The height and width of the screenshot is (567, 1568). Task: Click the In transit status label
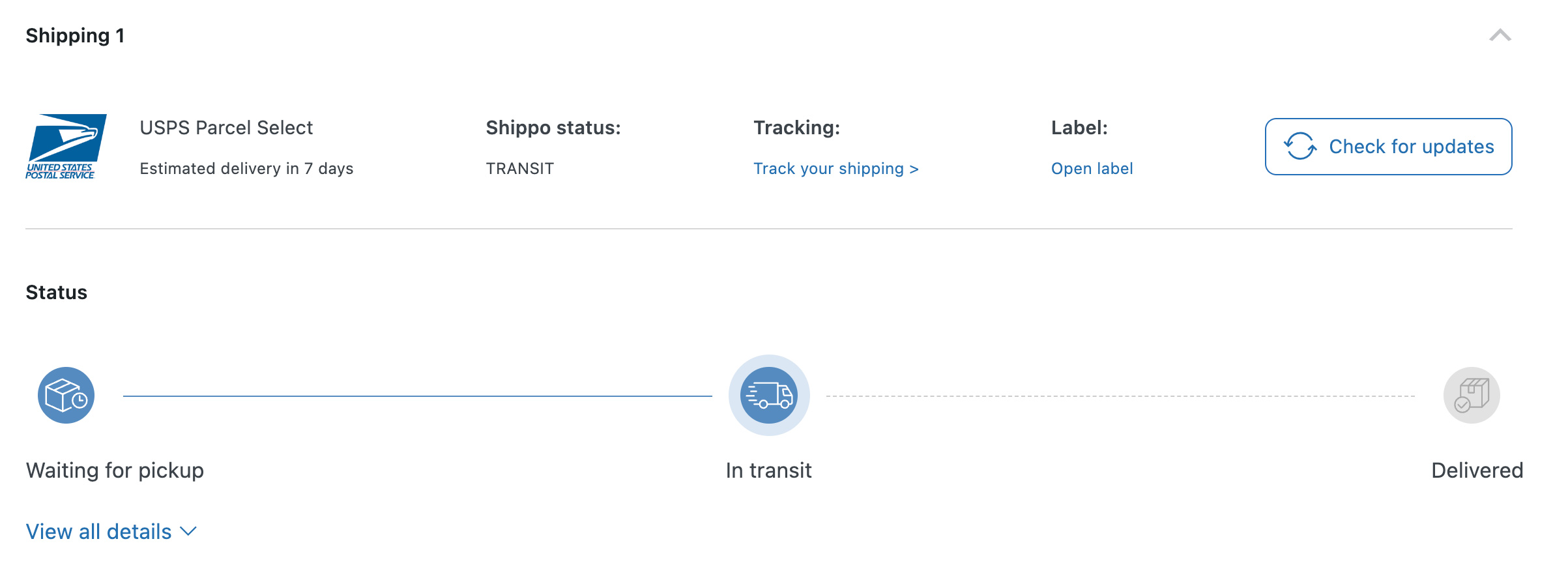point(769,470)
